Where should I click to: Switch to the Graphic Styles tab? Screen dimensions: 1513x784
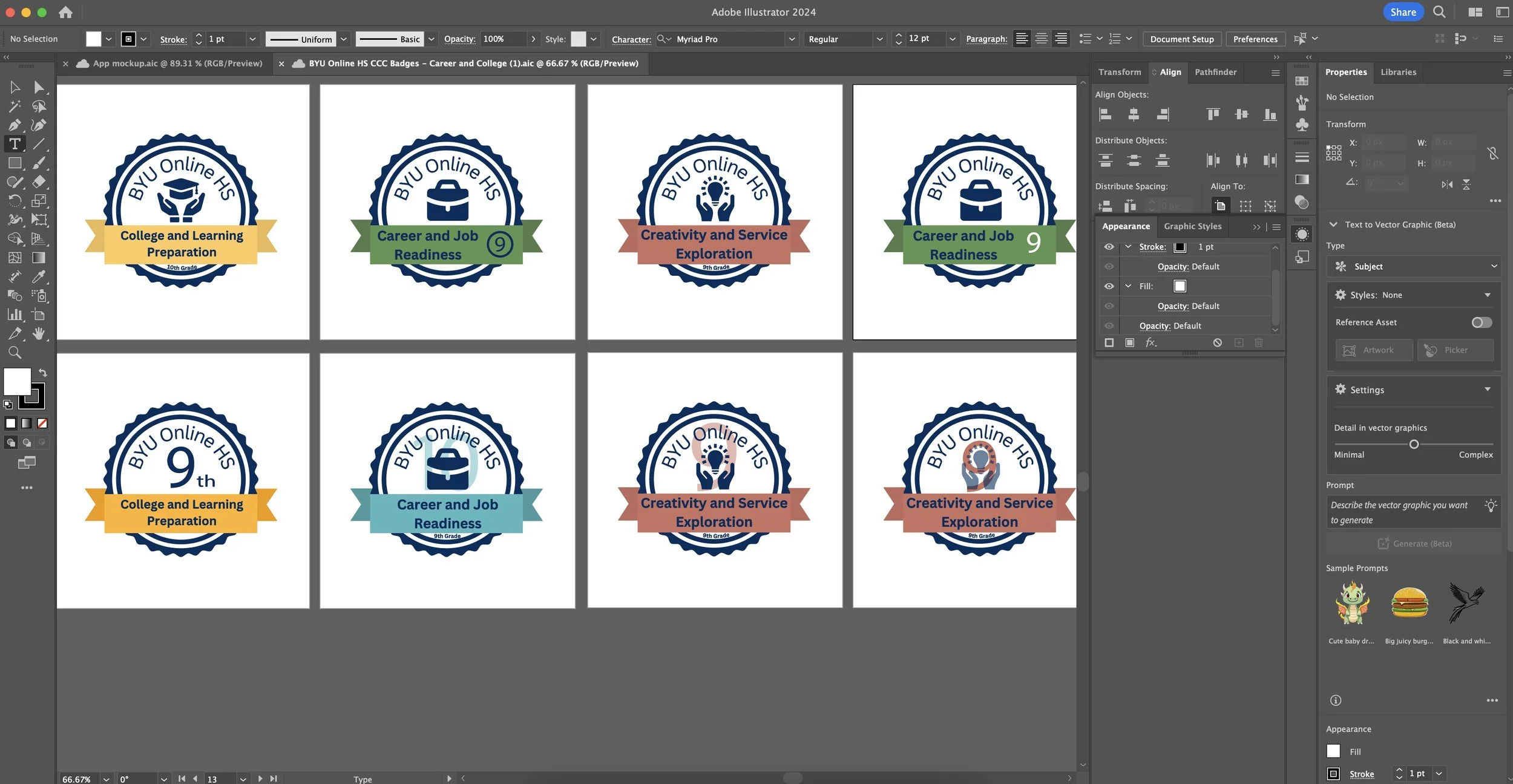pos(1192,226)
